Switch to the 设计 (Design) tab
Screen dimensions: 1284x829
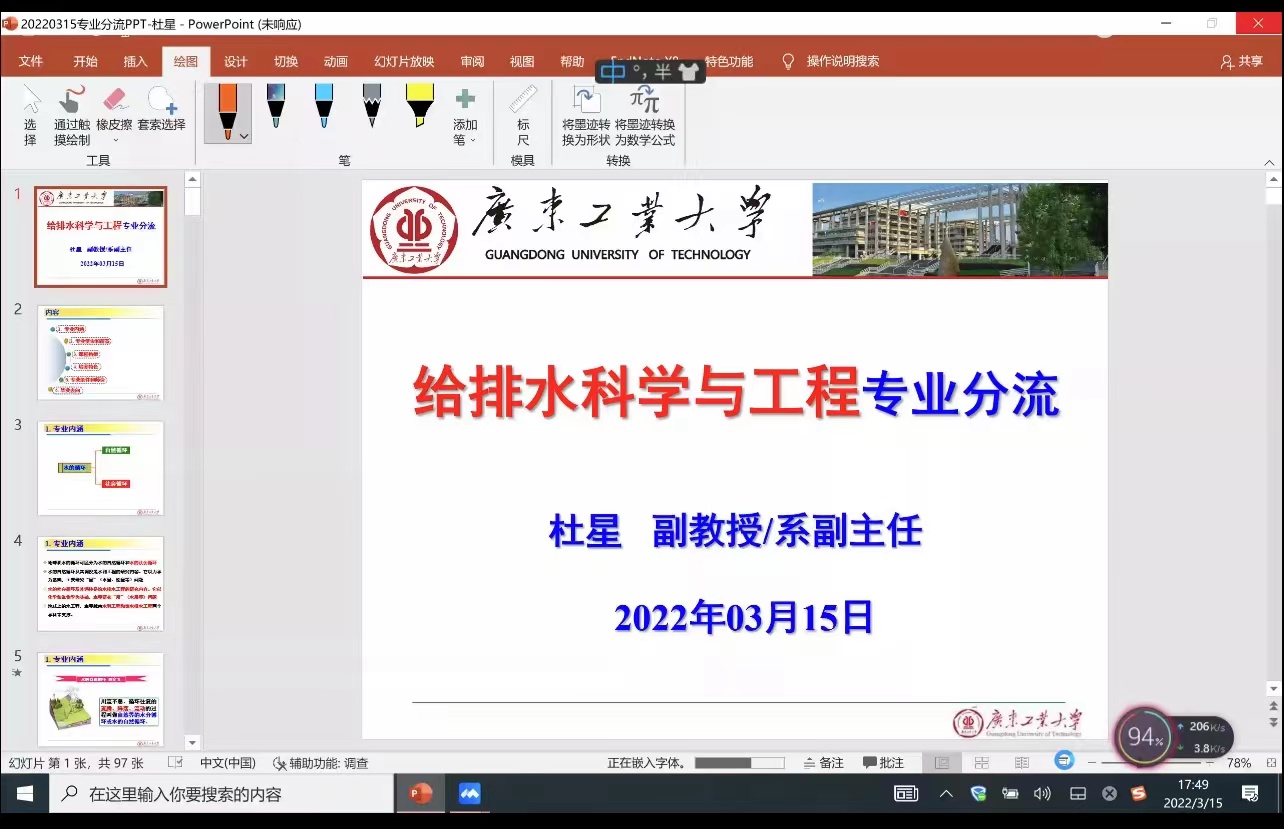point(236,61)
